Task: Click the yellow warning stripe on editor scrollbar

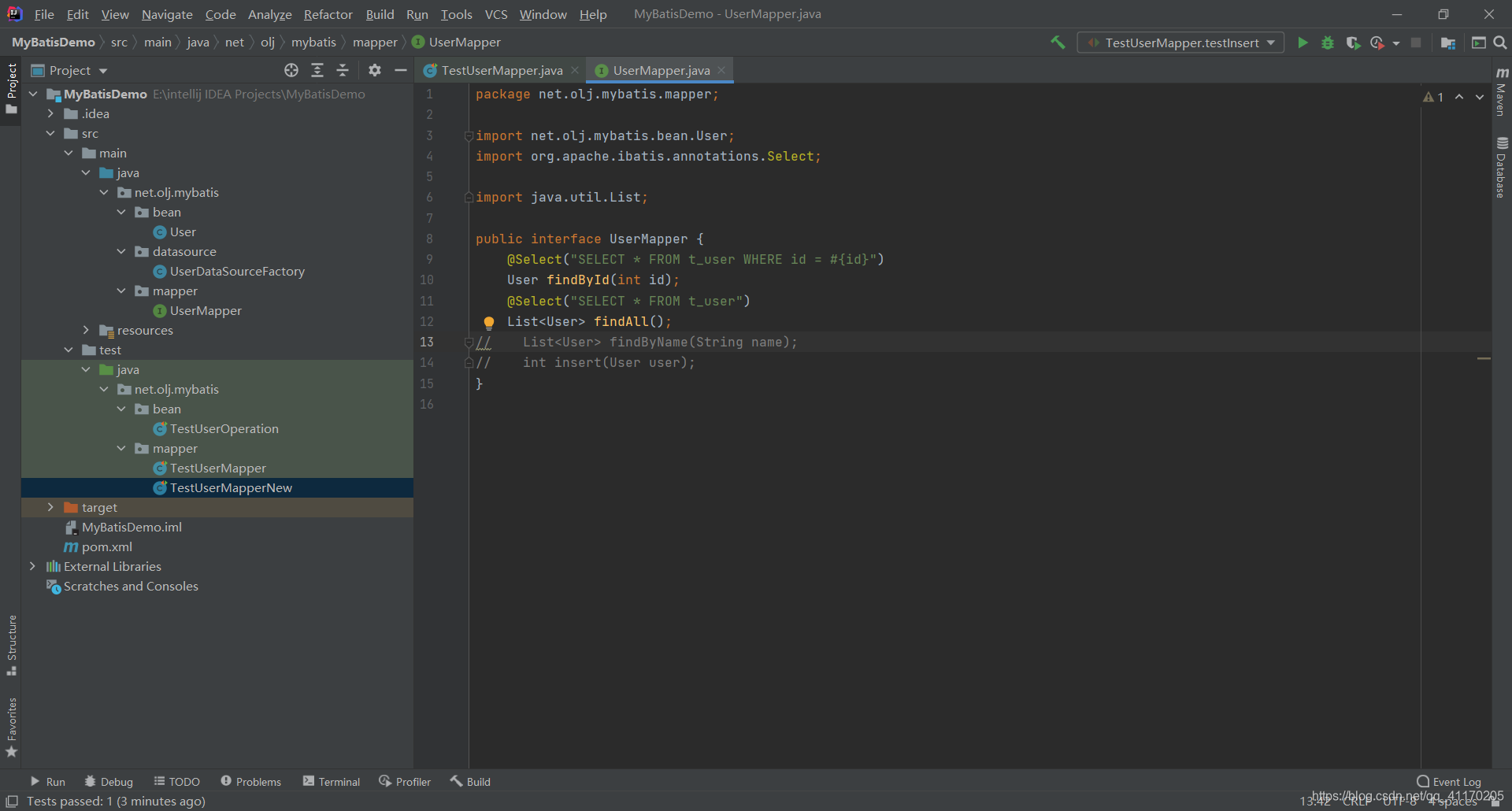Action: click(1484, 358)
